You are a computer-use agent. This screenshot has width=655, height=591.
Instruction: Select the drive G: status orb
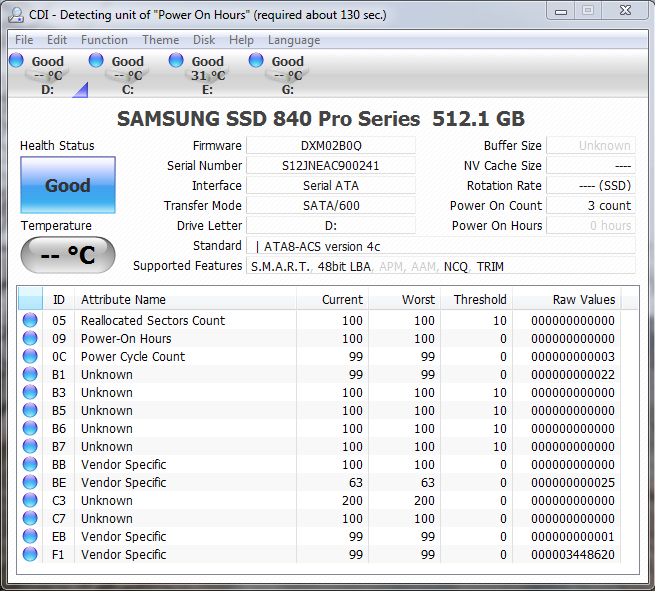pyautogui.click(x=257, y=61)
